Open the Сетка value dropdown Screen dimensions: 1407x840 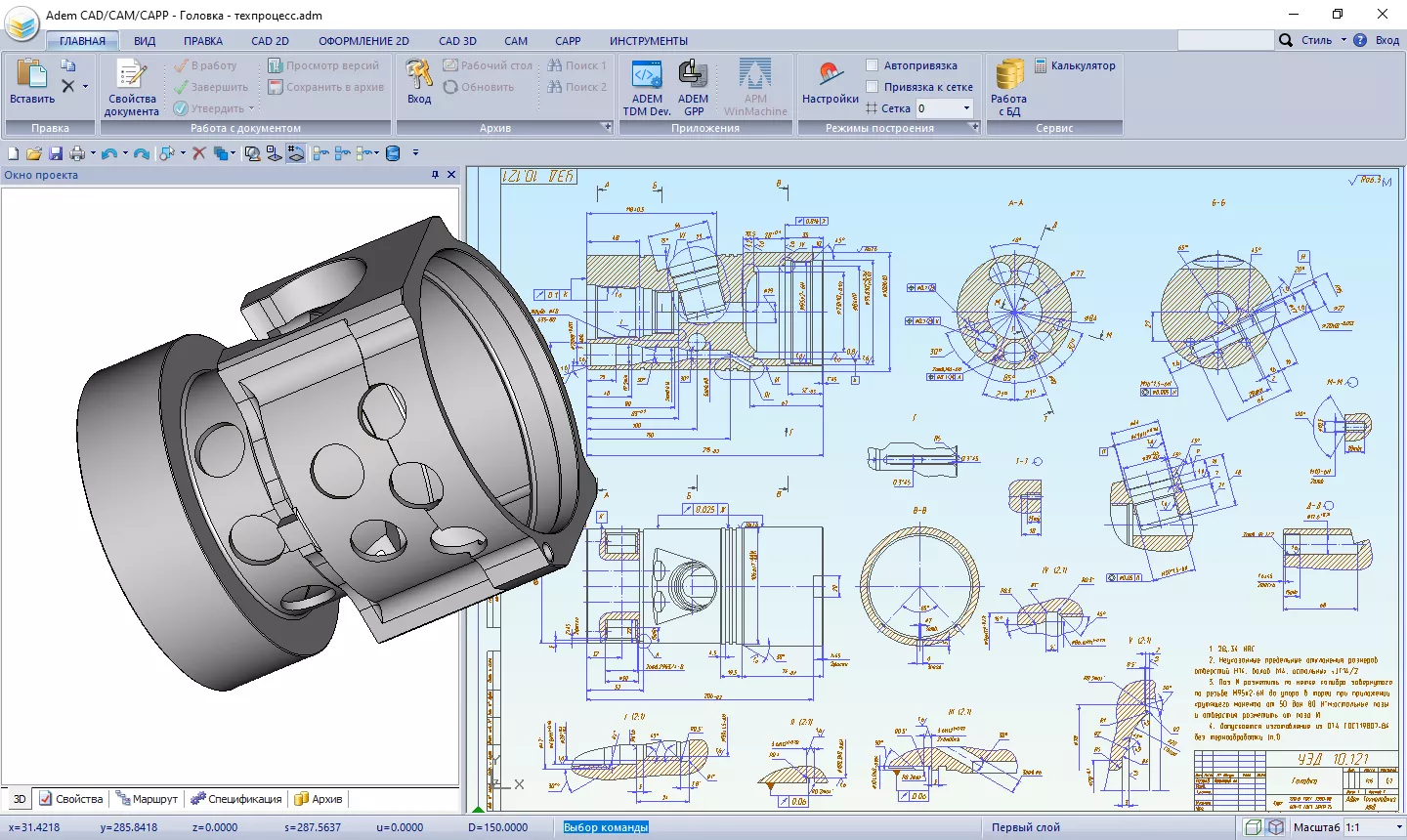pyautogui.click(x=967, y=108)
